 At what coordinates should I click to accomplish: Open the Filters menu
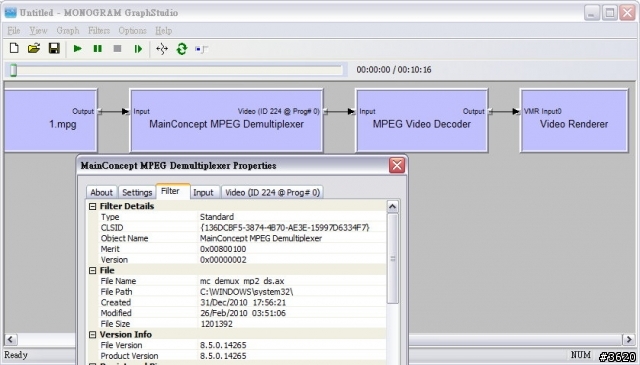(x=99, y=31)
